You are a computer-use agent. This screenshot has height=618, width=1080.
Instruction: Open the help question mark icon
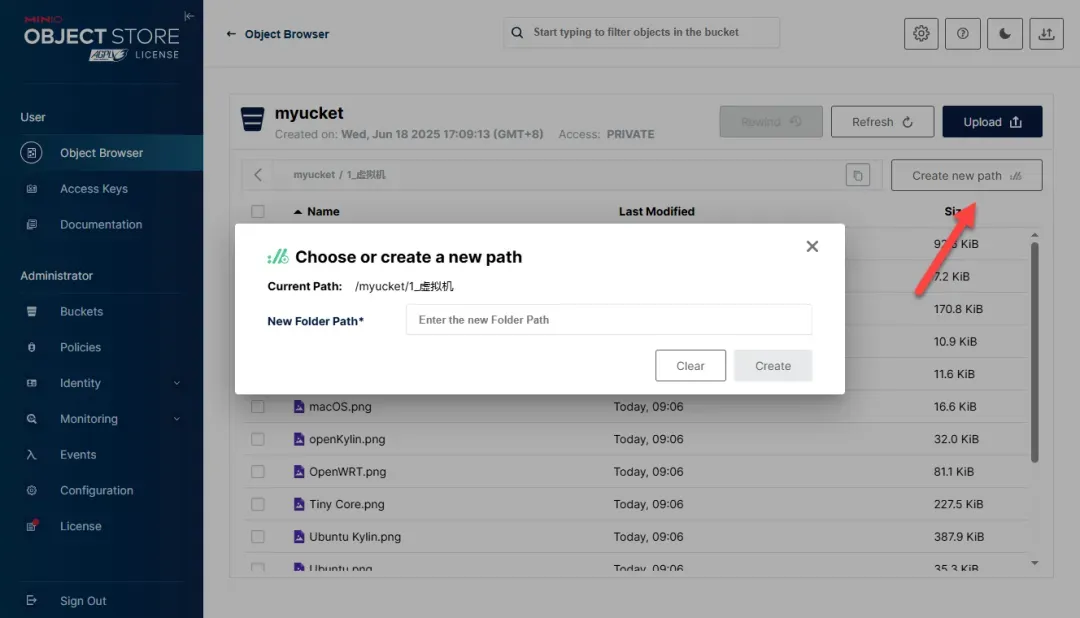click(x=963, y=34)
